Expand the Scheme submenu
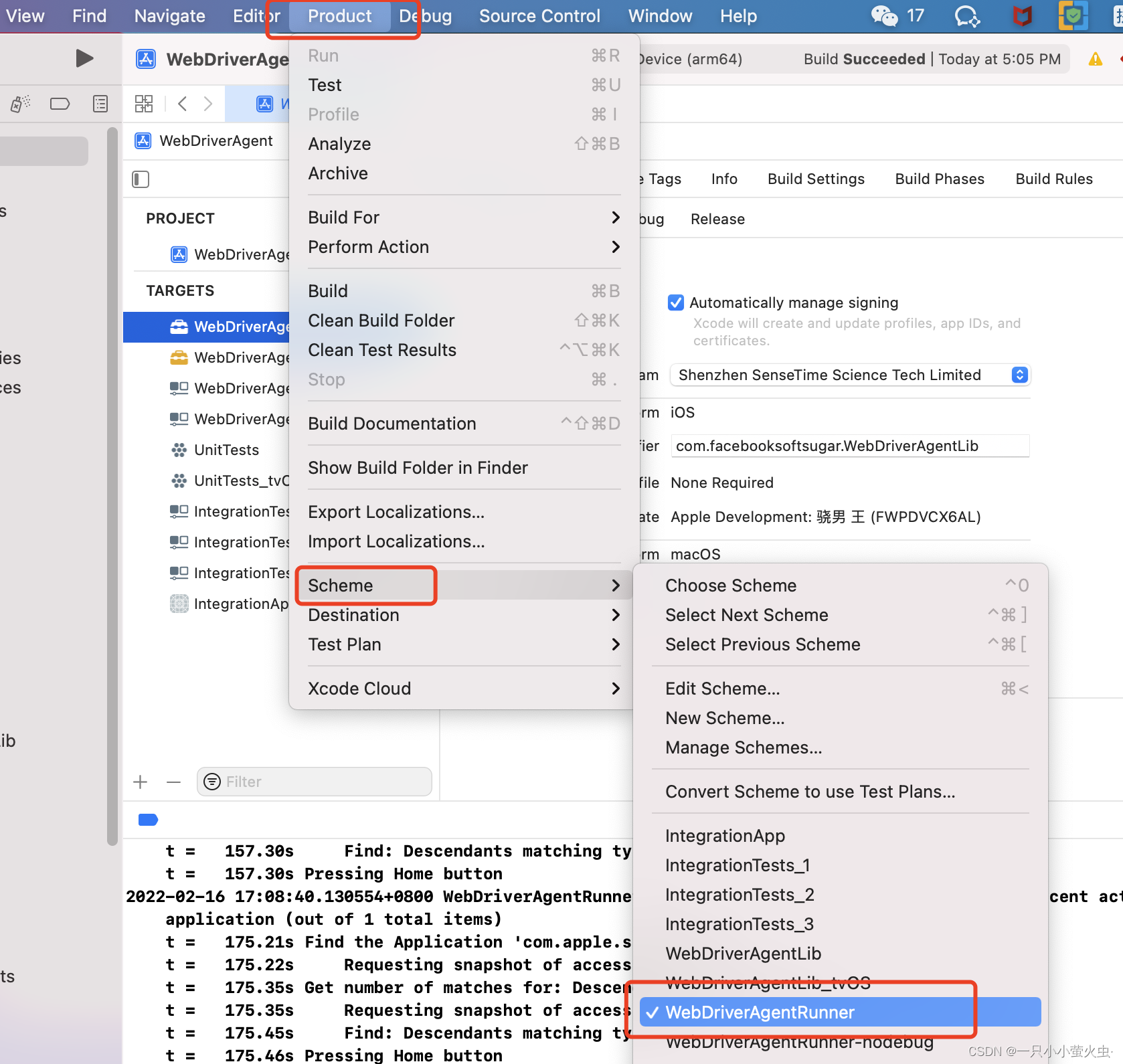 [464, 586]
